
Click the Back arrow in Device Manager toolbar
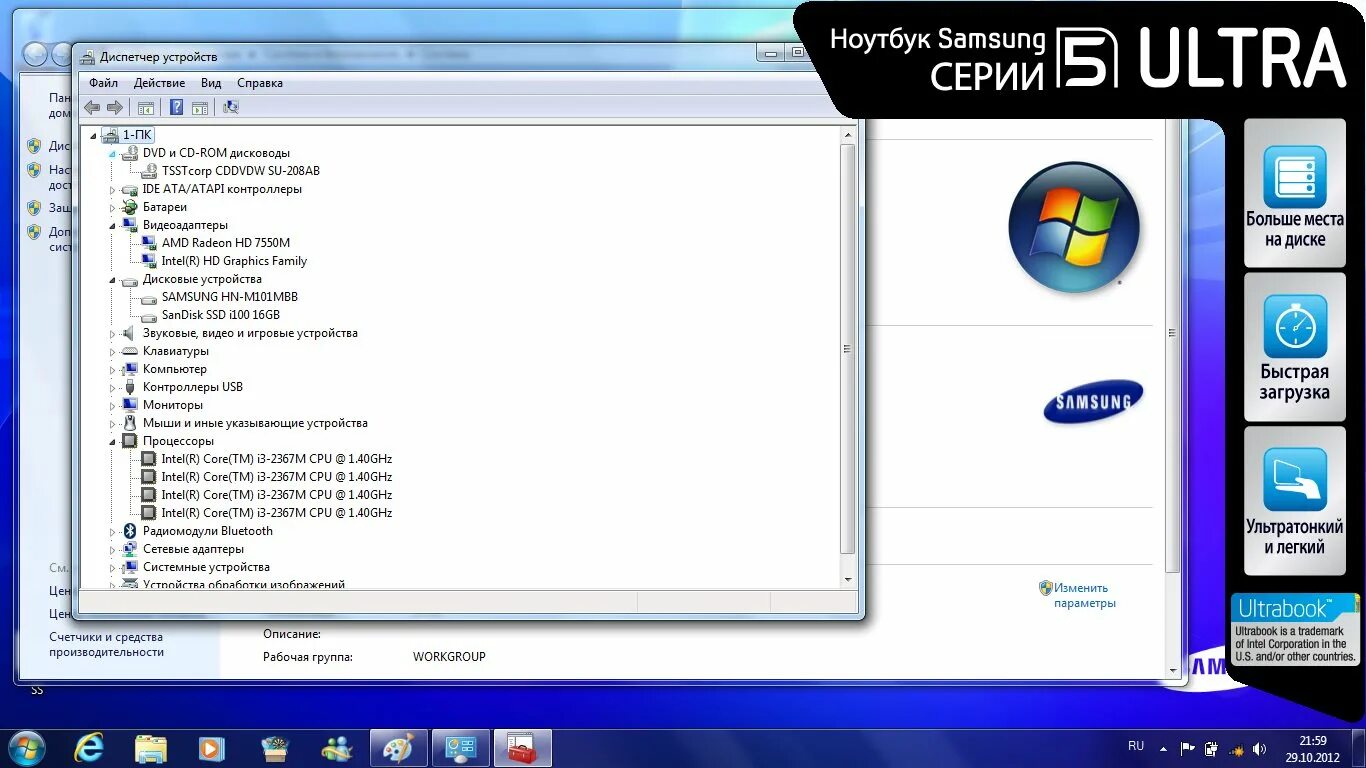click(x=92, y=107)
